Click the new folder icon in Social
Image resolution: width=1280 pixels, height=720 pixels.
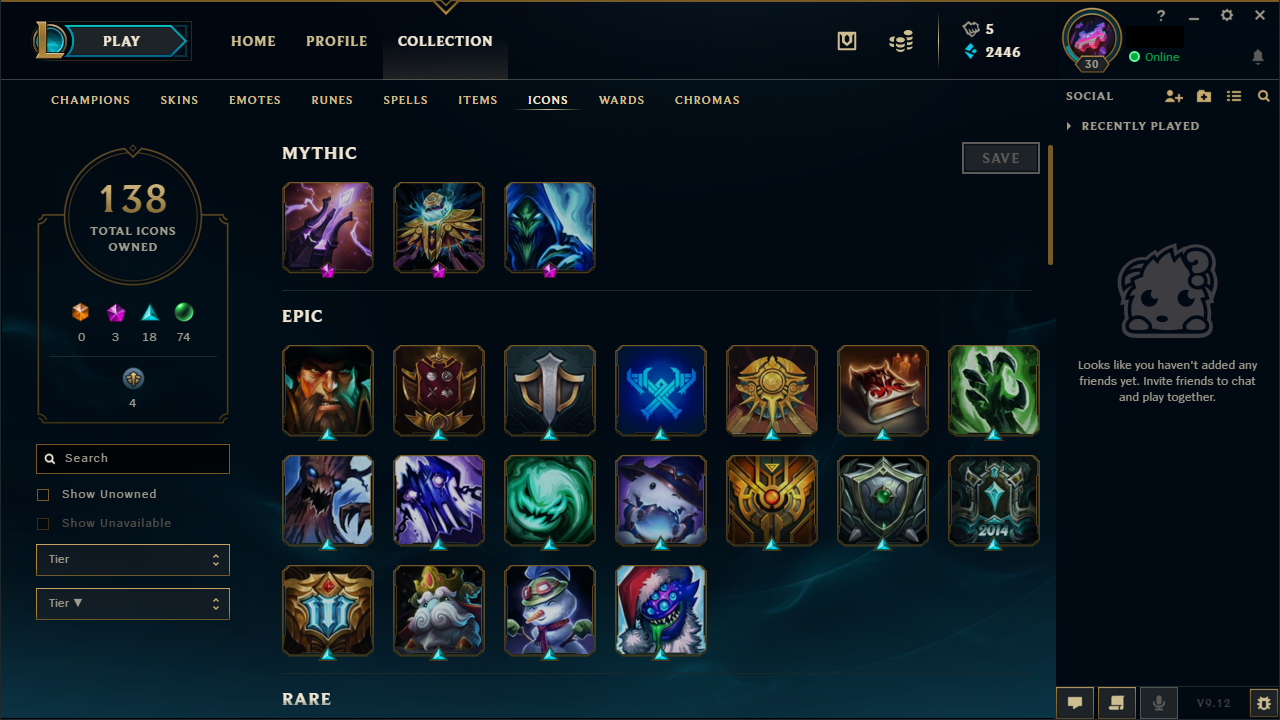[x=1204, y=96]
